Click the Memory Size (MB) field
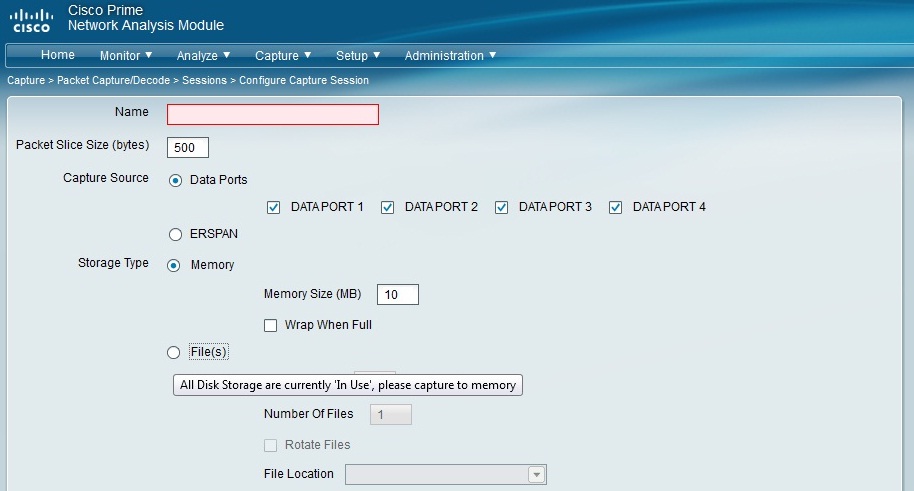This screenshot has height=491, width=914. (x=398, y=294)
